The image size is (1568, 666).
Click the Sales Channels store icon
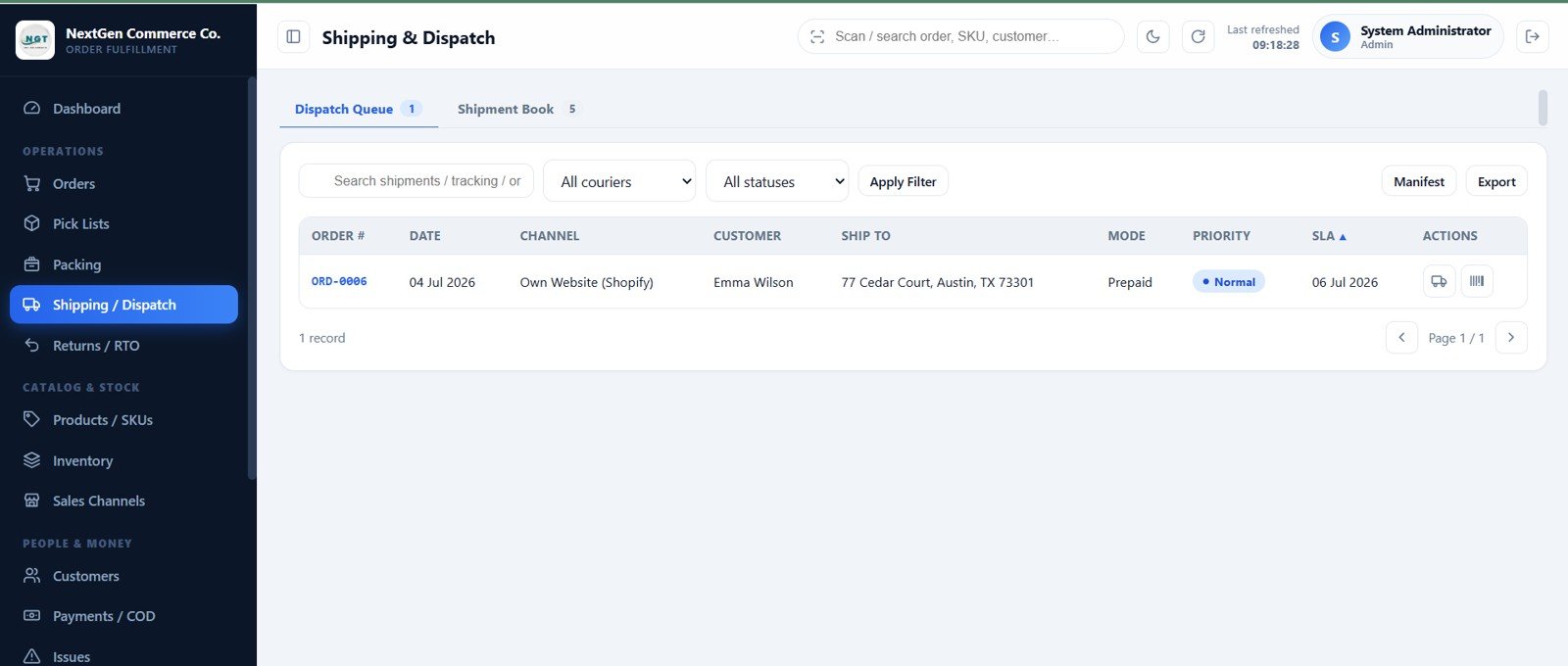coord(32,500)
